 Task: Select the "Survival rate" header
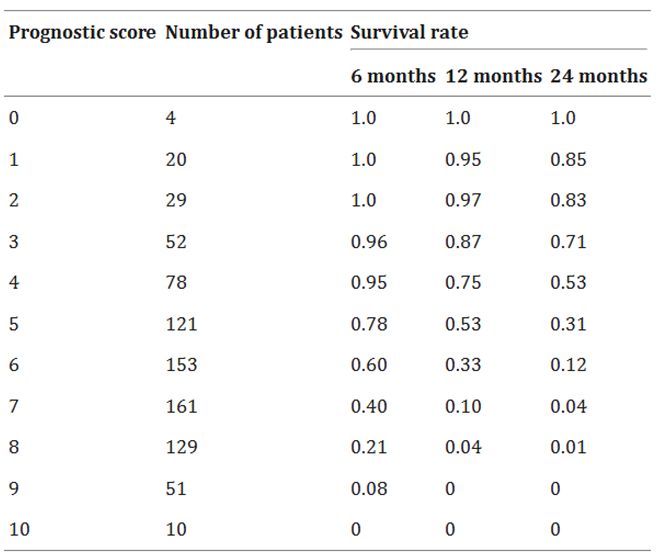tap(409, 31)
